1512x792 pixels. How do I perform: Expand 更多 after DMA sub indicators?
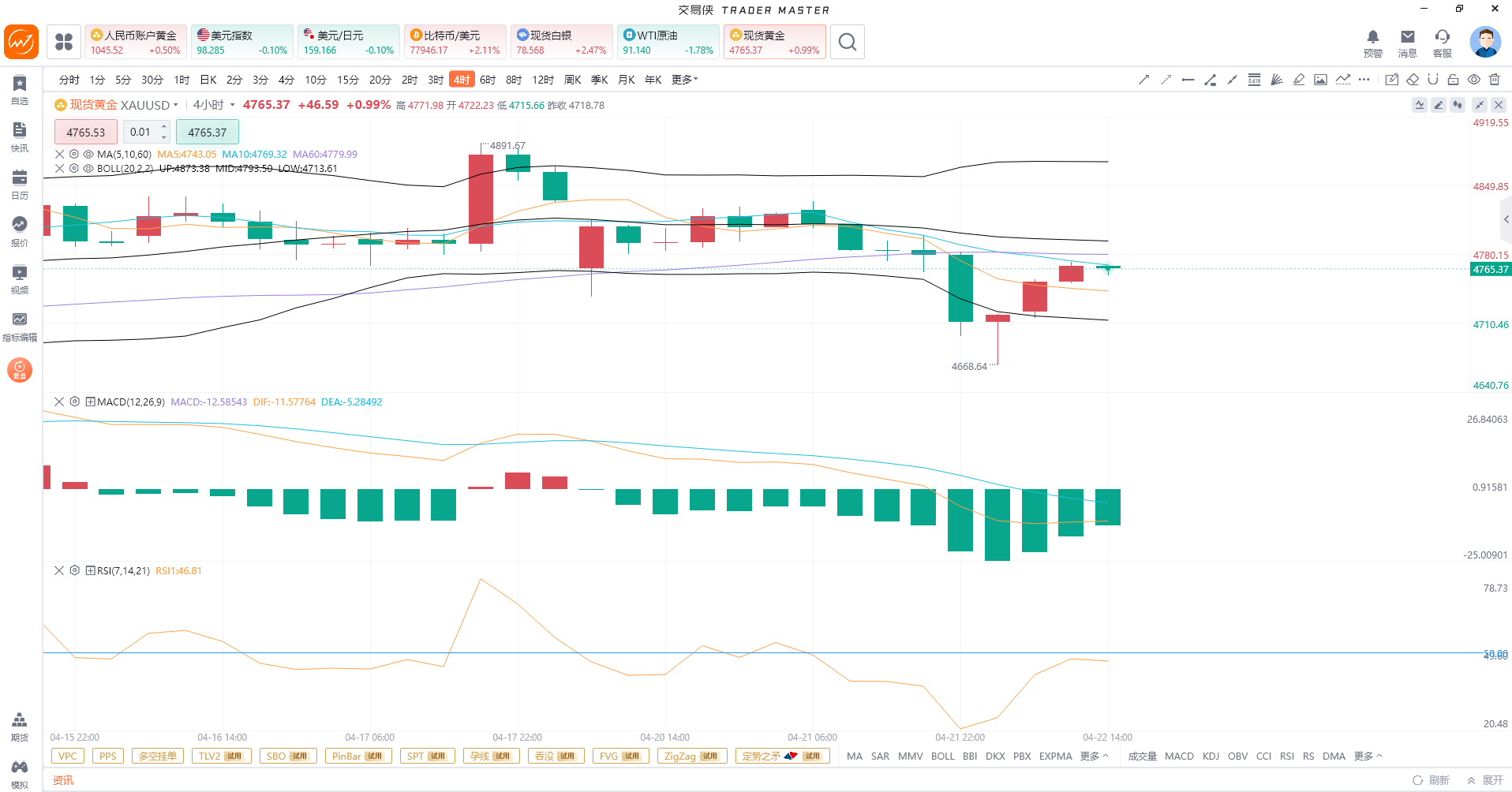(1368, 757)
